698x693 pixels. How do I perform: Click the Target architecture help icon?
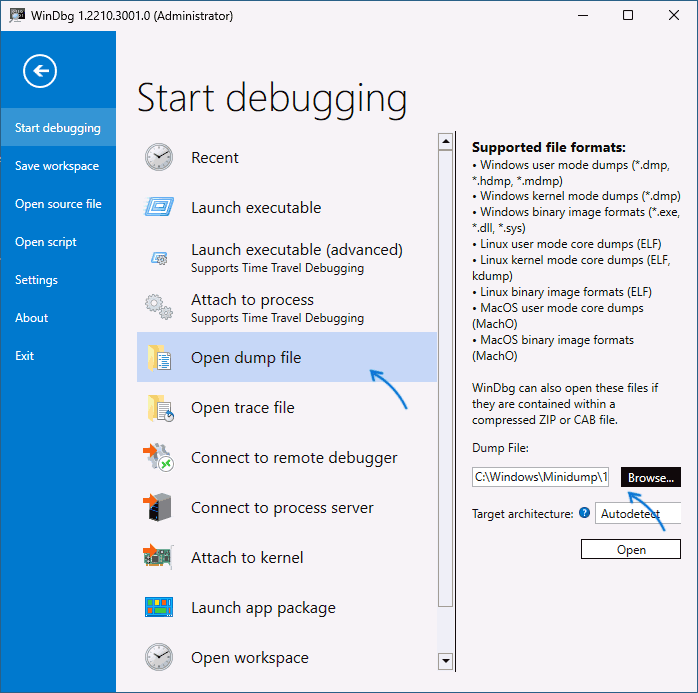[584, 513]
